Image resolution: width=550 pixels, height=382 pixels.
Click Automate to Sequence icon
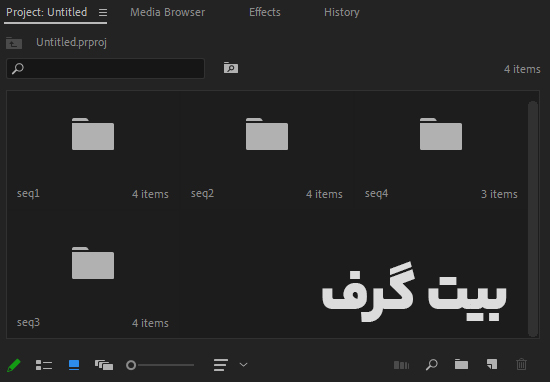[x=401, y=365]
